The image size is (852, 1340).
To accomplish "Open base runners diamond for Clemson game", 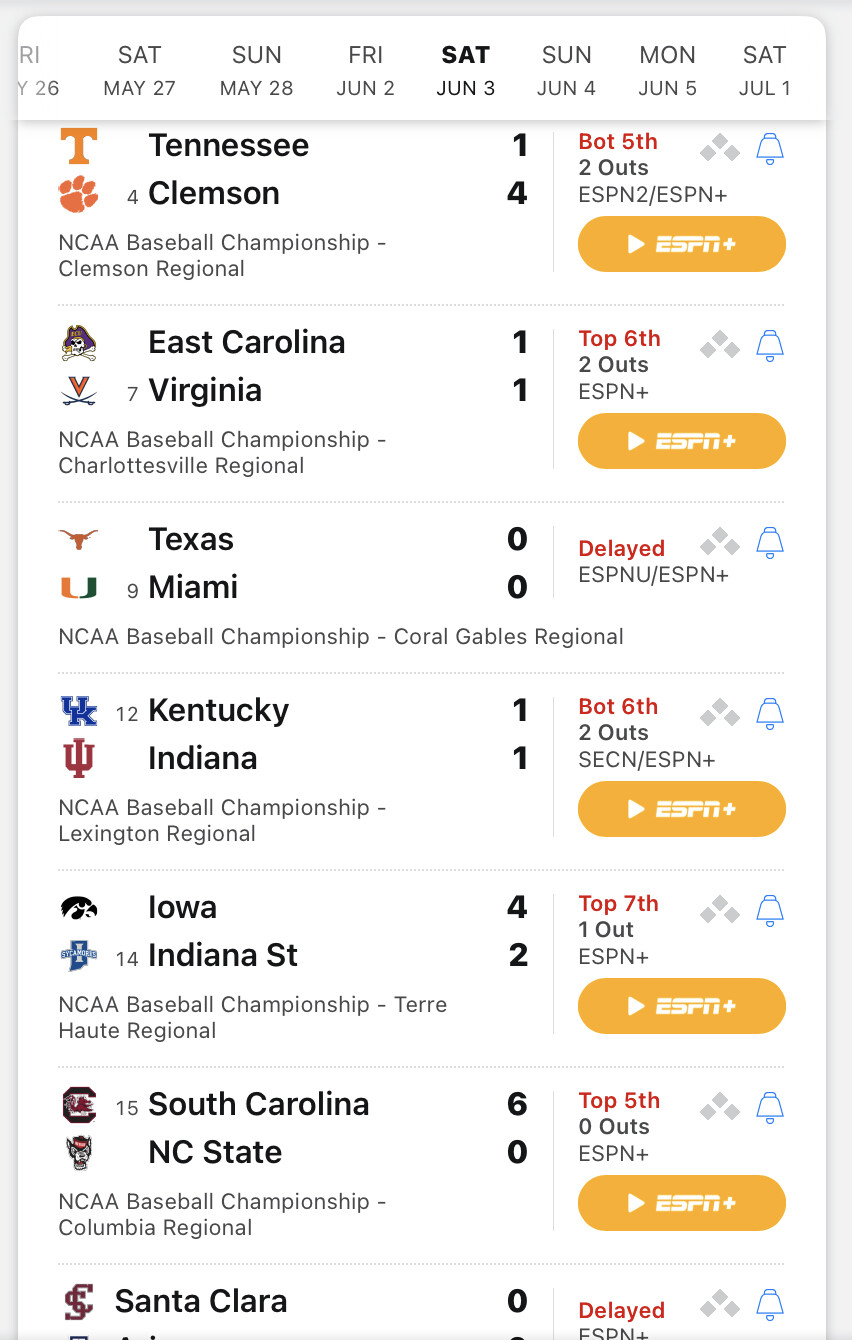I will (720, 149).
